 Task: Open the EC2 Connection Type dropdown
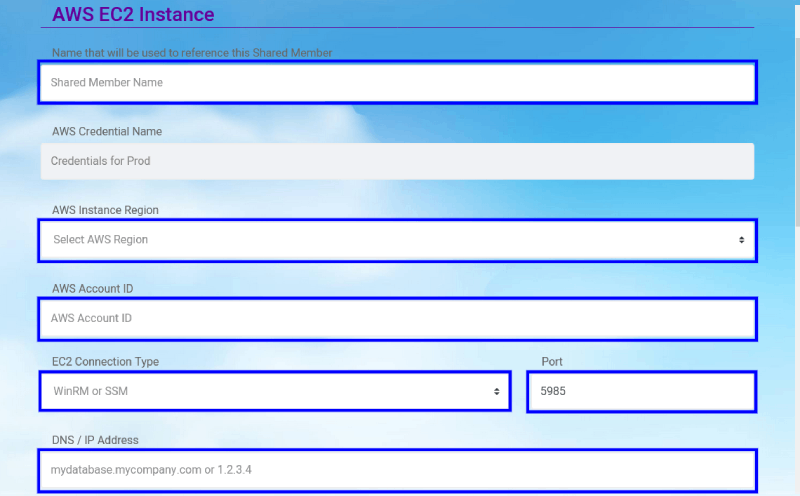coord(275,391)
